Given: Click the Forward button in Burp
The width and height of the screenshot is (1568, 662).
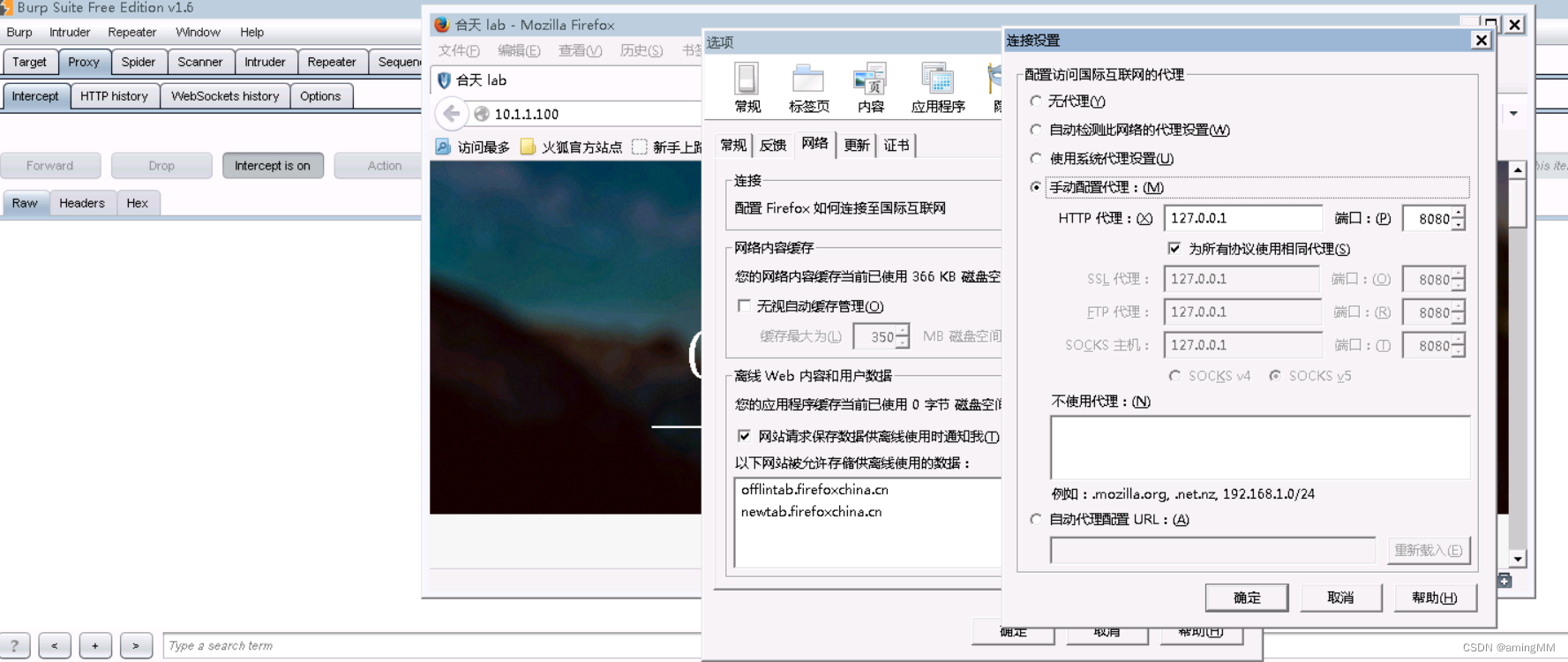Looking at the screenshot, I should pyautogui.click(x=50, y=166).
